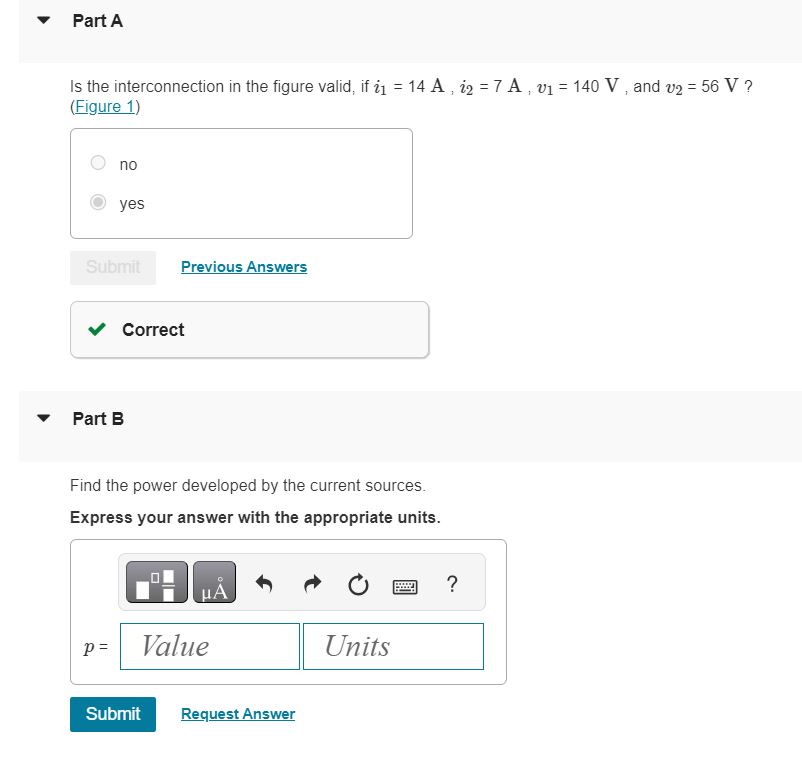Click the help question mark icon
The width and height of the screenshot is (802, 761).
coord(452,585)
